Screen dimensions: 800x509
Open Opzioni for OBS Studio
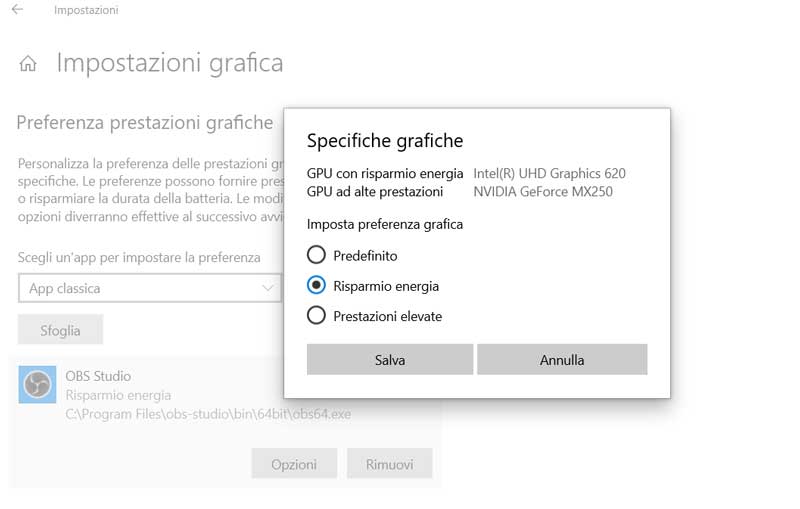[294, 464]
